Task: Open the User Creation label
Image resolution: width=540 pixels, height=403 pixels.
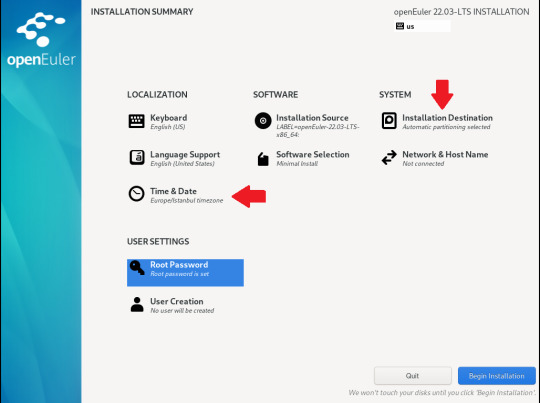Action: pos(177,301)
